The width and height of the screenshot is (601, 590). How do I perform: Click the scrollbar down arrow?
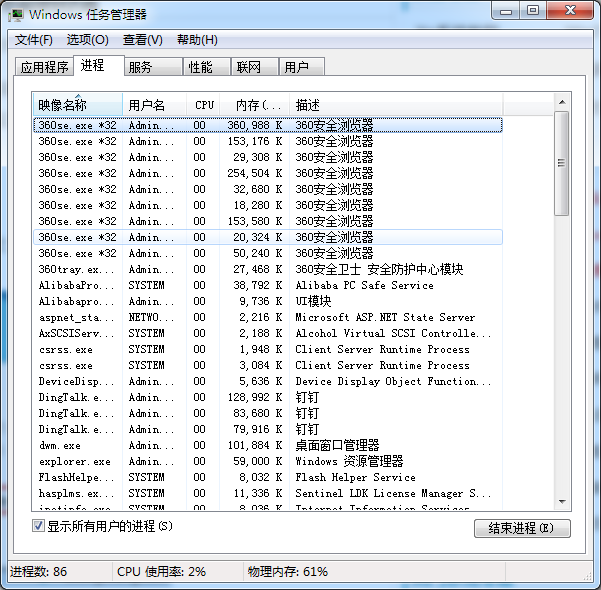pos(562,501)
